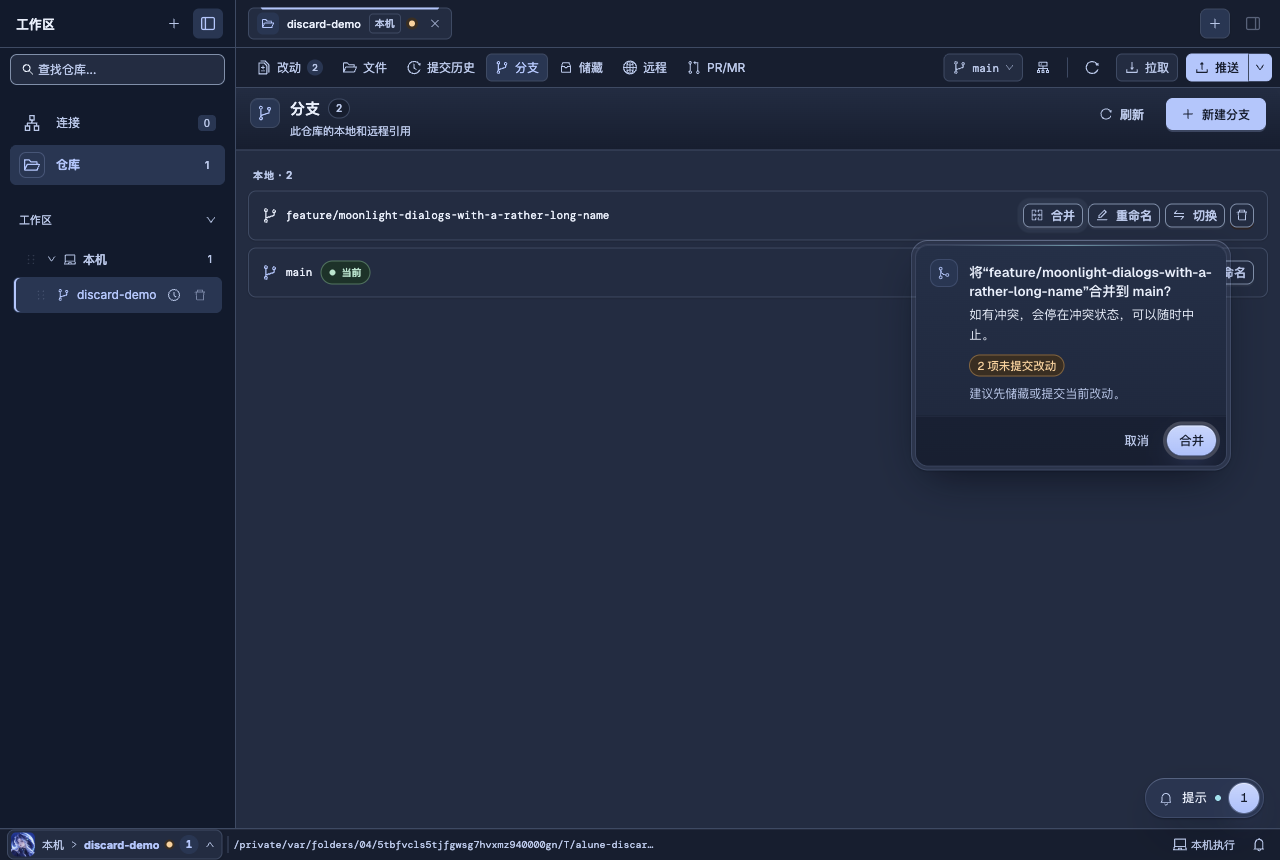Expand the status bar chevron-up arrow
This screenshot has width=1280, height=860.
tap(210, 845)
